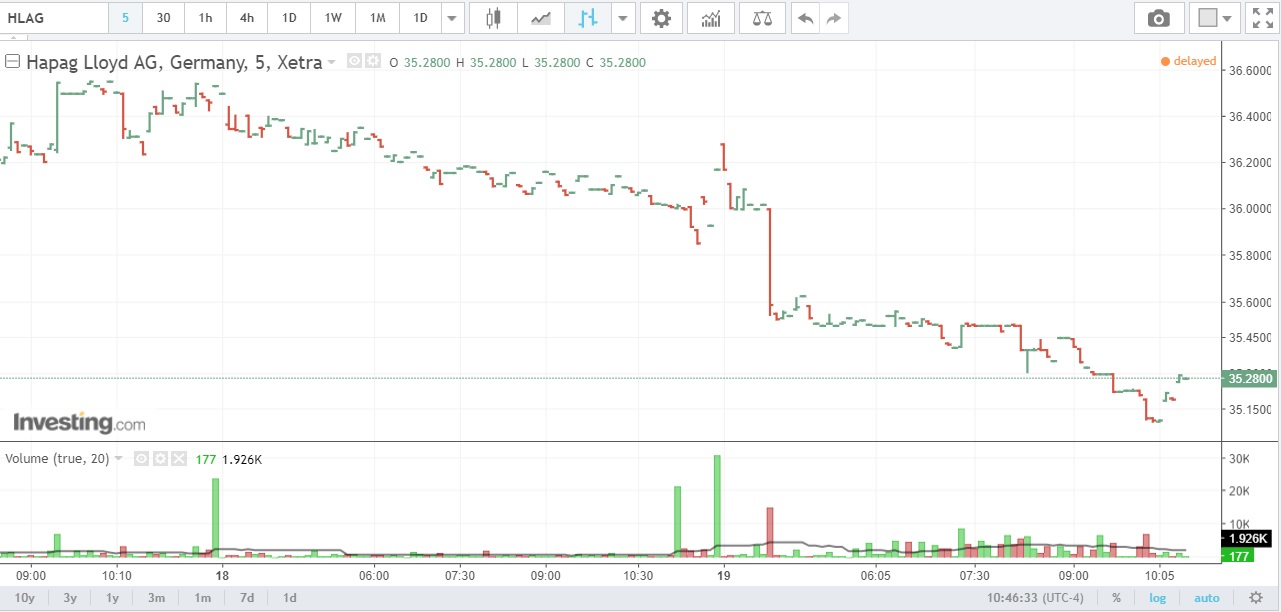The height and width of the screenshot is (612, 1281).
Task: Collapse the Hapag Lloyd AG legend box
Action: click(13, 61)
